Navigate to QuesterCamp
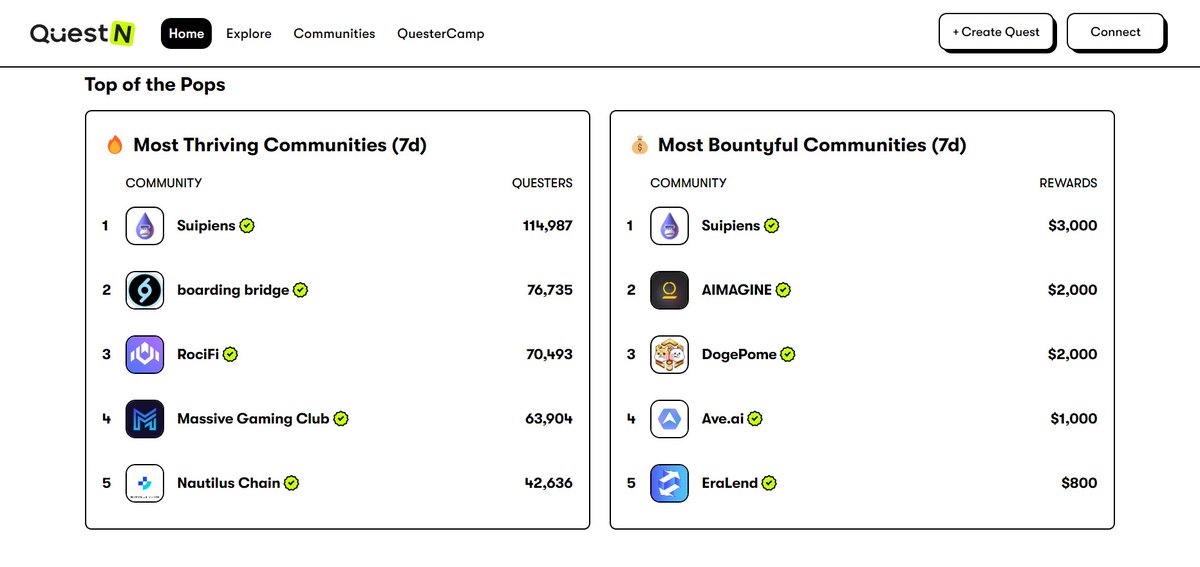The image size is (1200, 567). pos(441,33)
